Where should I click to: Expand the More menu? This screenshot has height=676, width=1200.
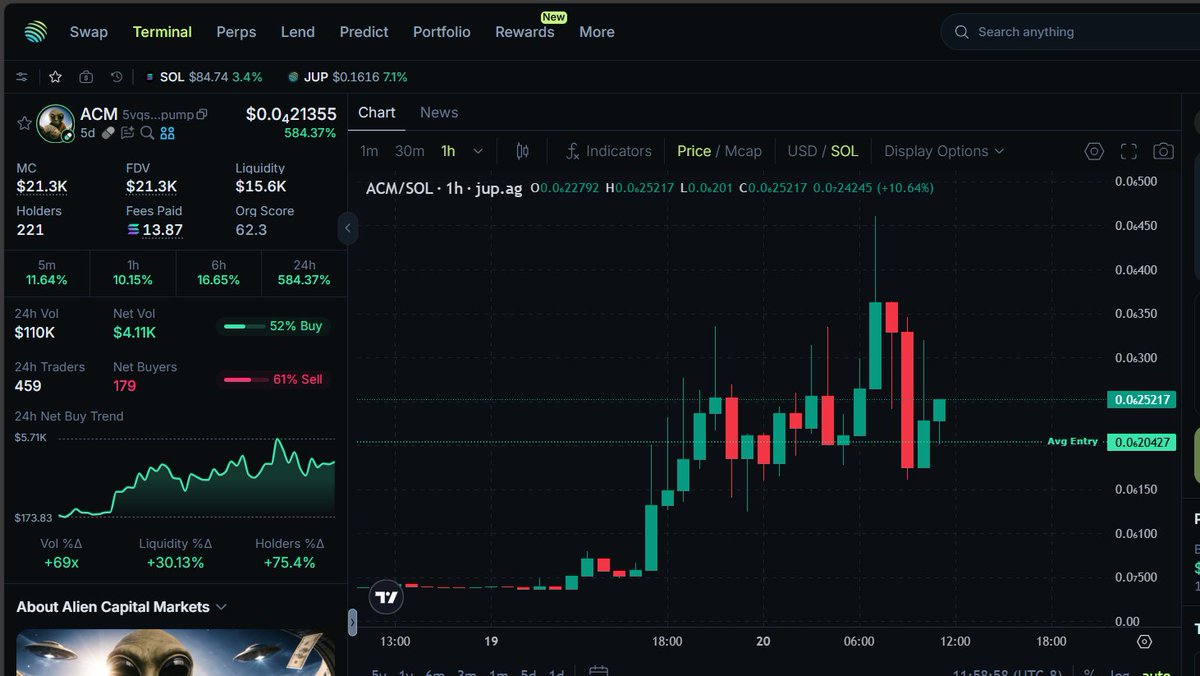[597, 32]
